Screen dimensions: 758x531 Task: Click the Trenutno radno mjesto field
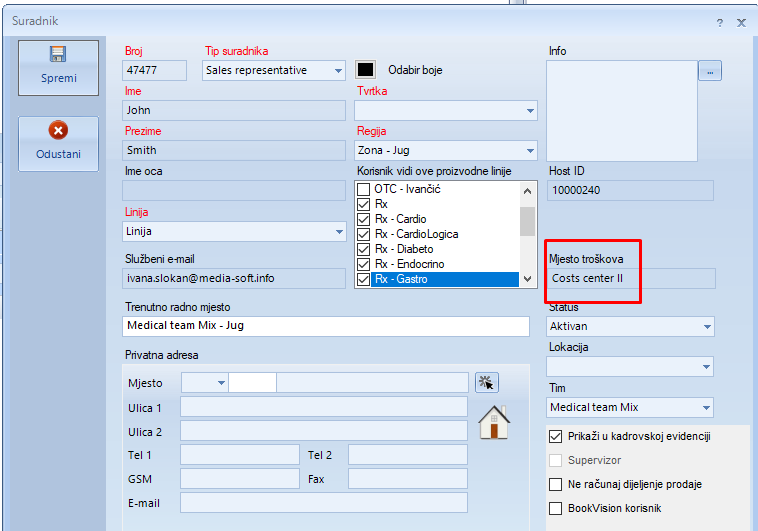coord(326,326)
